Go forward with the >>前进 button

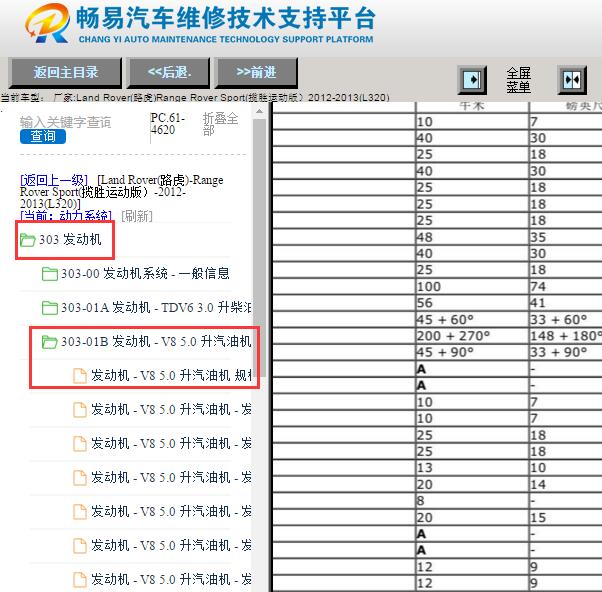pyautogui.click(x=256, y=73)
